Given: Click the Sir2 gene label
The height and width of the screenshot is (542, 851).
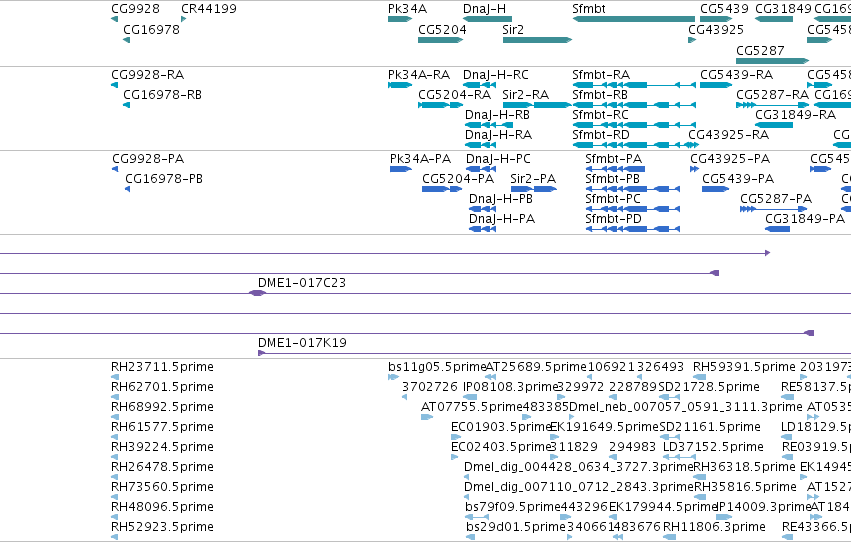Looking at the screenshot, I should 513,29.
